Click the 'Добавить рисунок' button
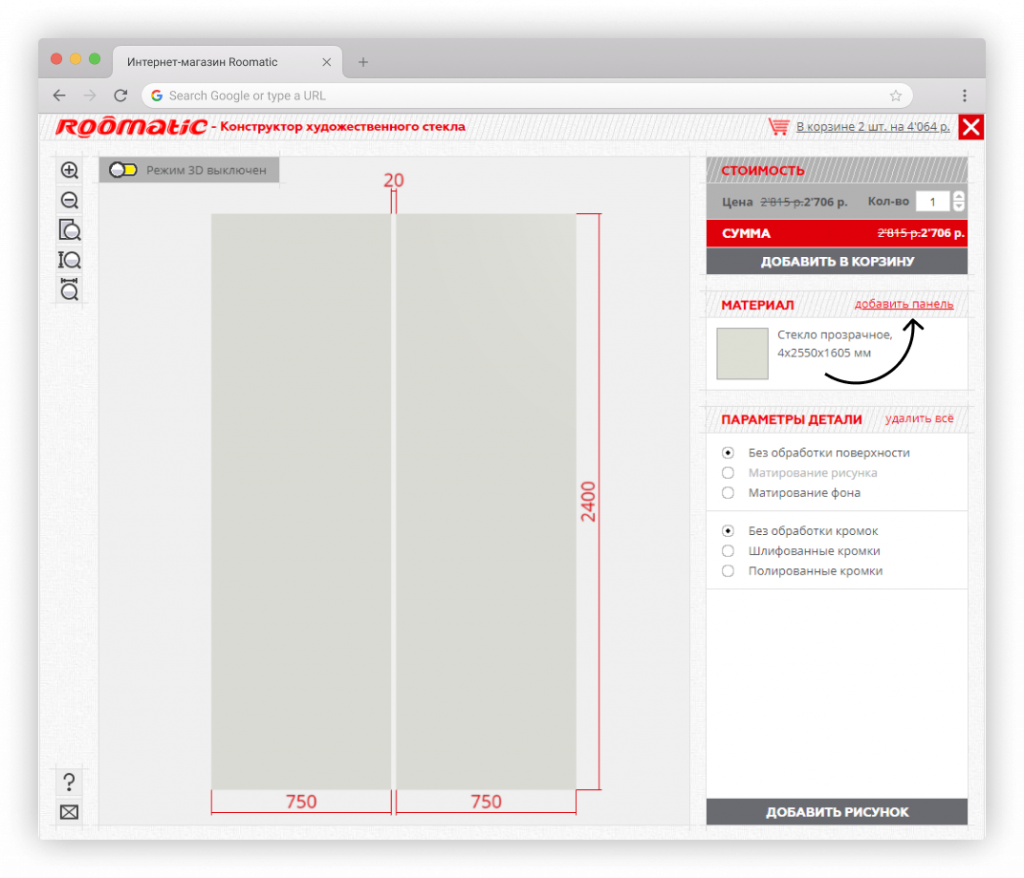The image size is (1024, 878). click(x=836, y=812)
